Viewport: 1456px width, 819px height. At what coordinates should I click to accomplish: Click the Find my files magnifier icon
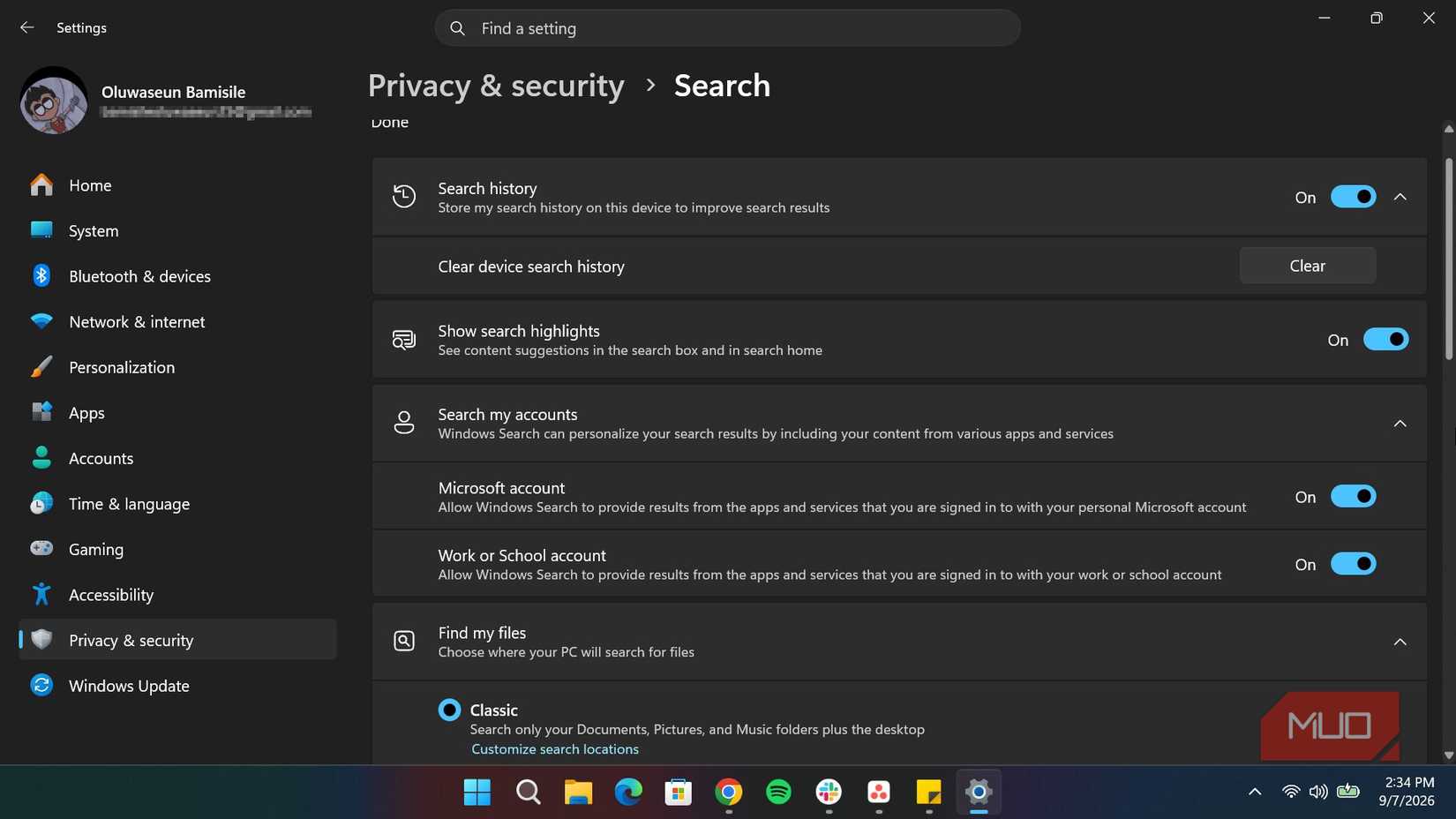tap(404, 642)
